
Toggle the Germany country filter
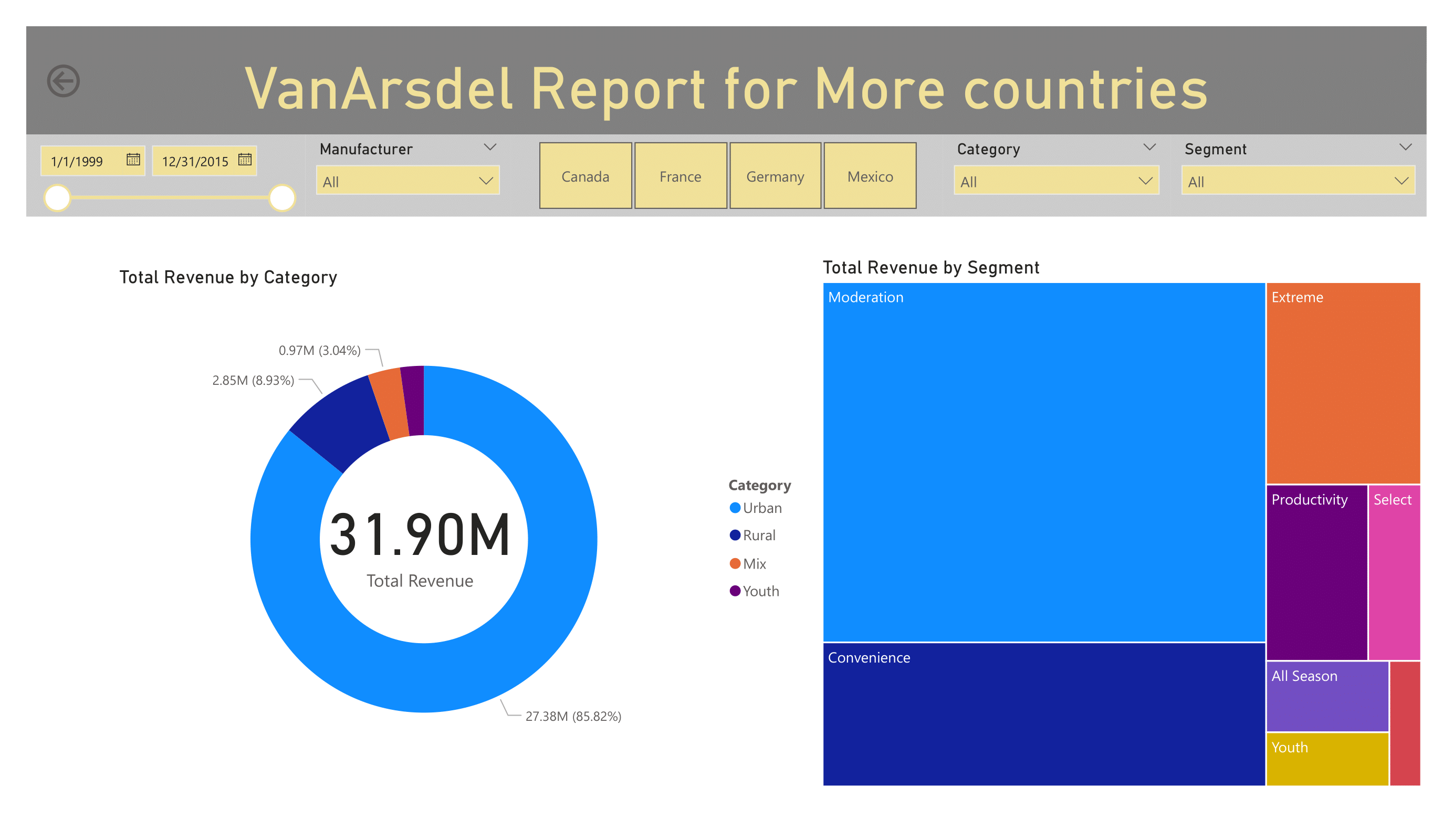pos(775,176)
